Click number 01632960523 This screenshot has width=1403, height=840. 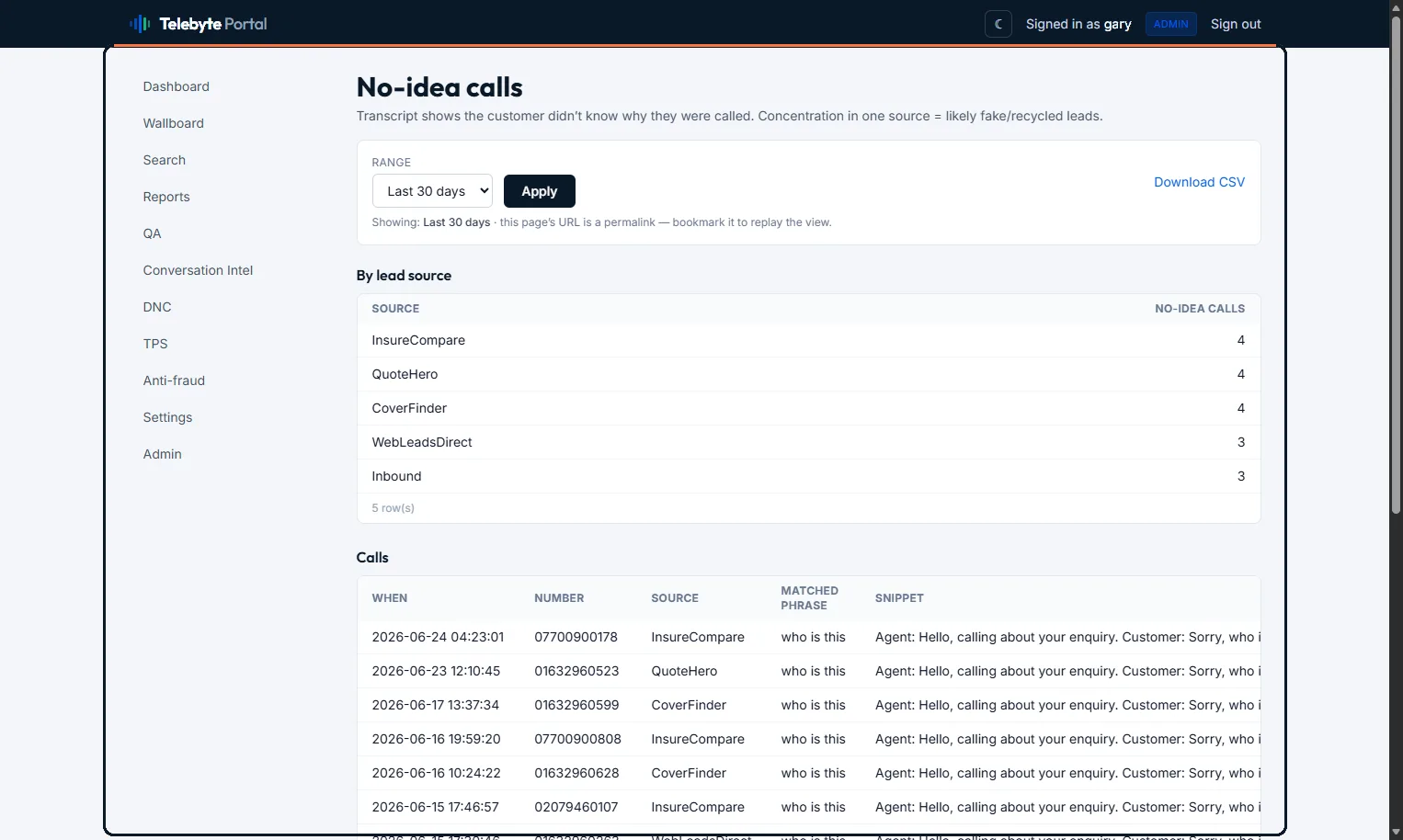[576, 671]
